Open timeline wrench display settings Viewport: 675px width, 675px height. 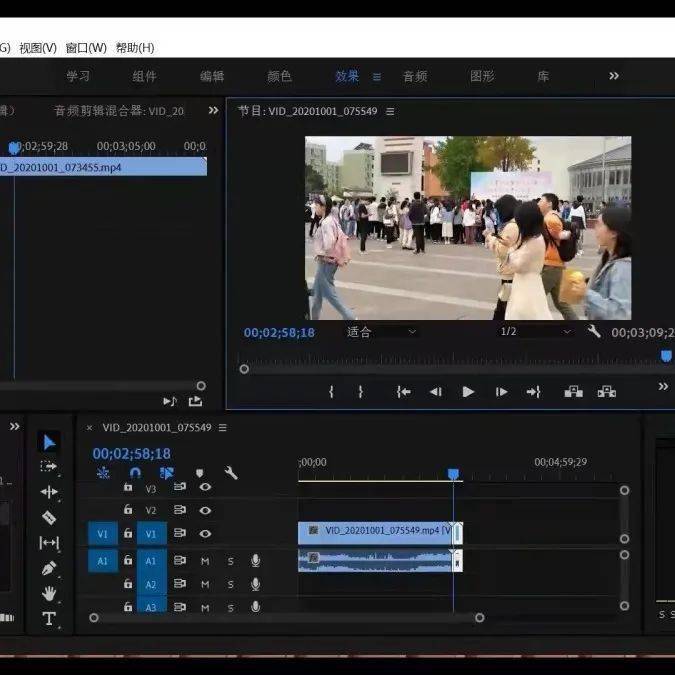(231, 473)
